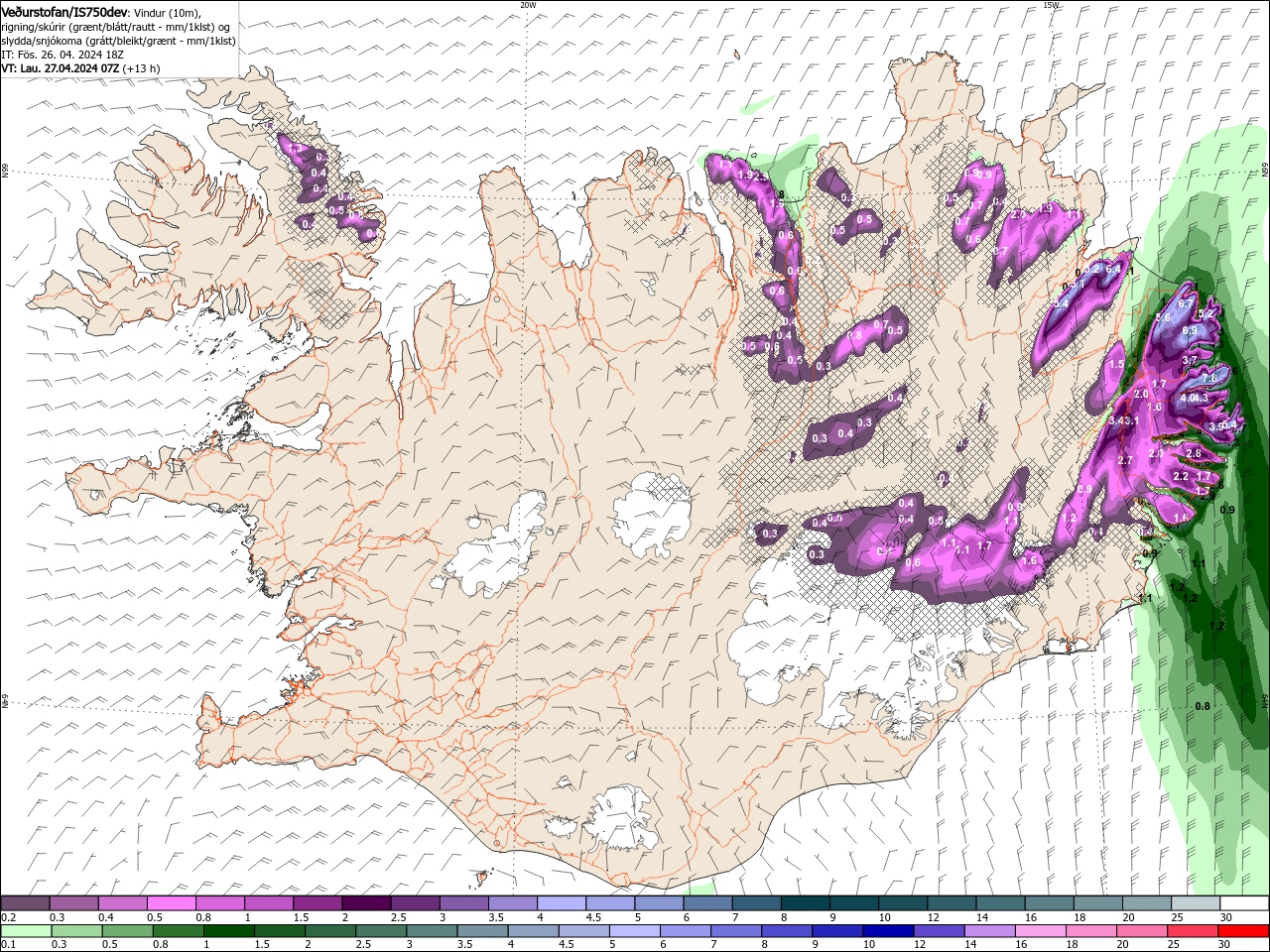Viewport: 1270px width, 952px height.
Task: Pick the light blue rain swatch between 5 and 6
Action: click(x=635, y=931)
